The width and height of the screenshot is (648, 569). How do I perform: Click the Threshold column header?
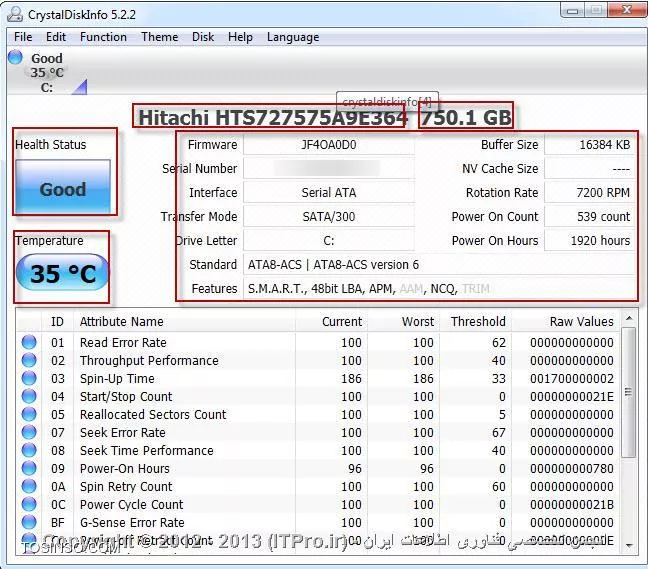475,321
